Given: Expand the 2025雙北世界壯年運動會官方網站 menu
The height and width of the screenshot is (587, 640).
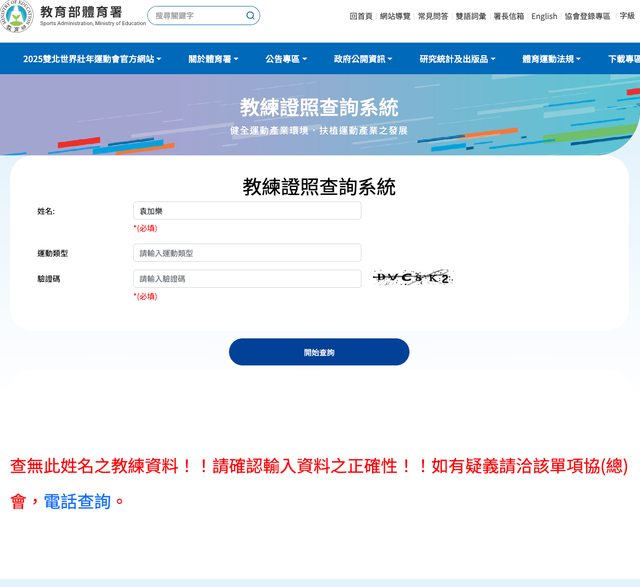Looking at the screenshot, I should pos(92,59).
